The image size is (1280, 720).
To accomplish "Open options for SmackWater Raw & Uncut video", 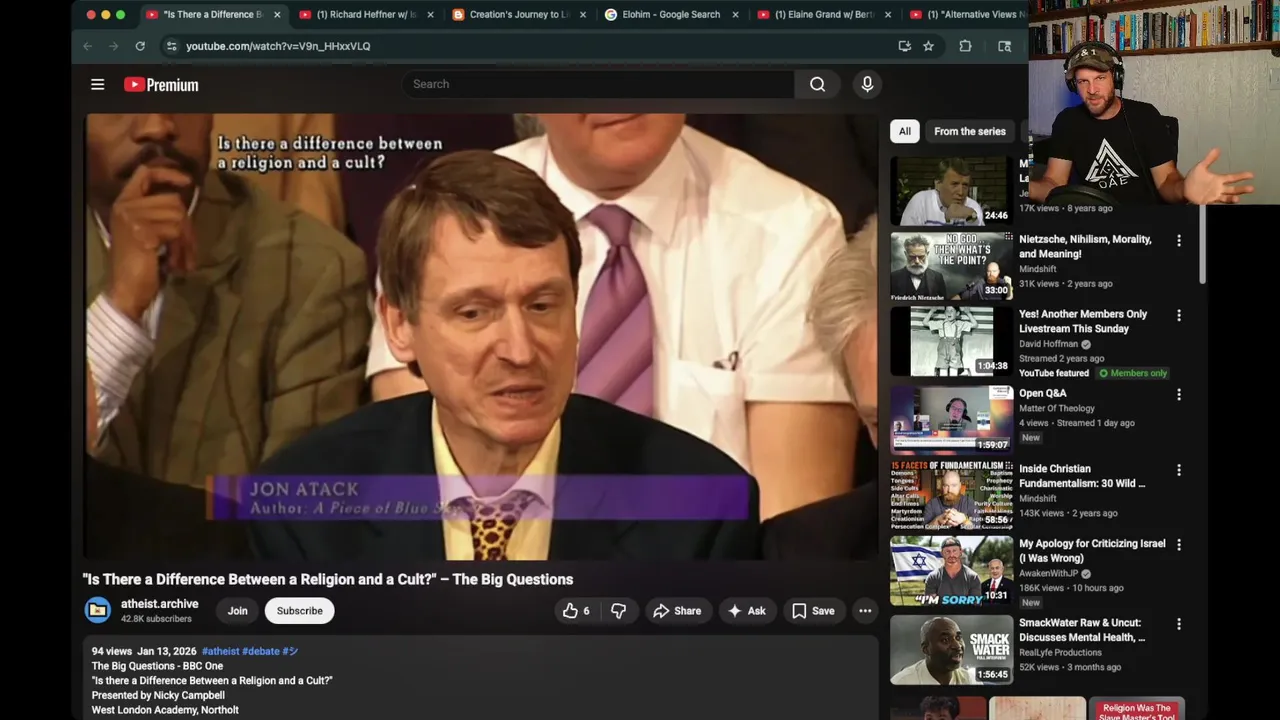I will click(1178, 624).
